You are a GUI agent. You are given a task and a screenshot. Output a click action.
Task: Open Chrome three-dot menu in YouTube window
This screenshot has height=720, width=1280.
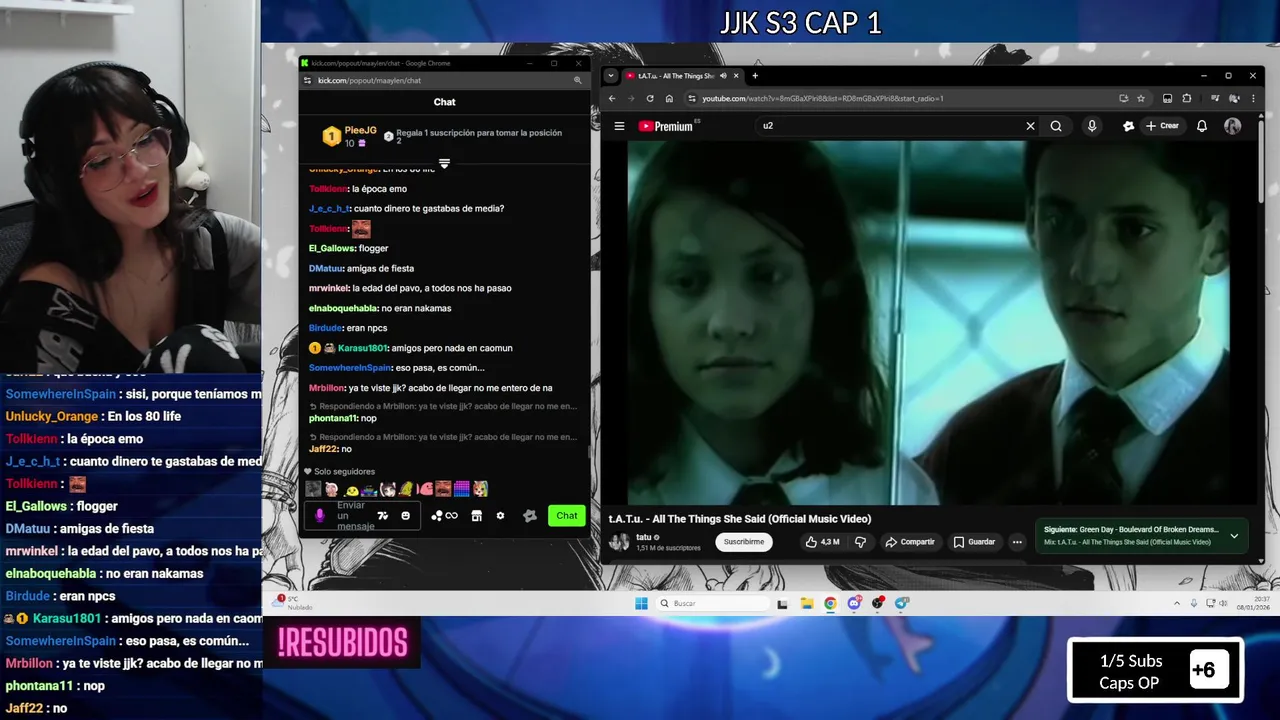tap(1253, 98)
